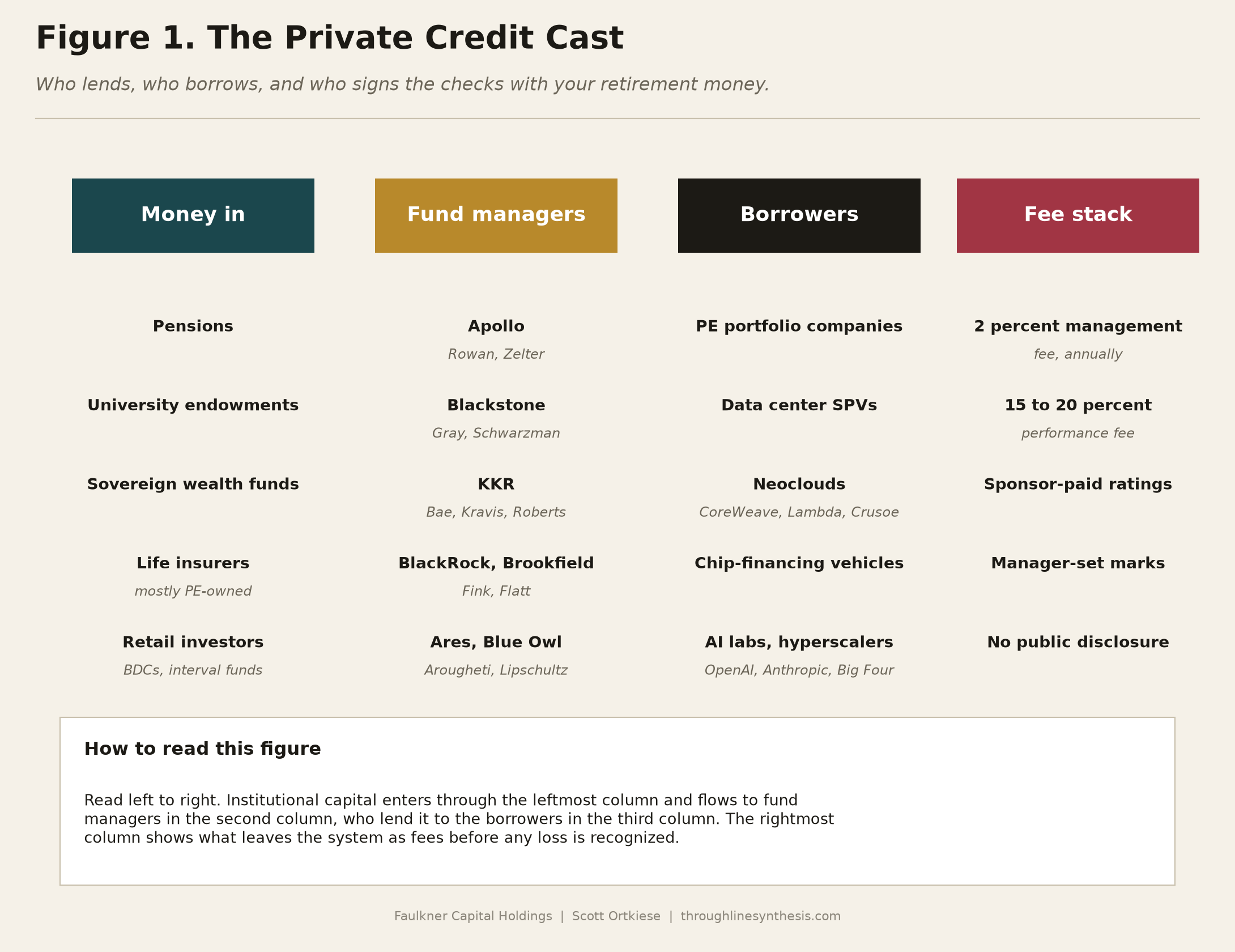Select the Fee stack red header

pyautogui.click(x=1078, y=215)
